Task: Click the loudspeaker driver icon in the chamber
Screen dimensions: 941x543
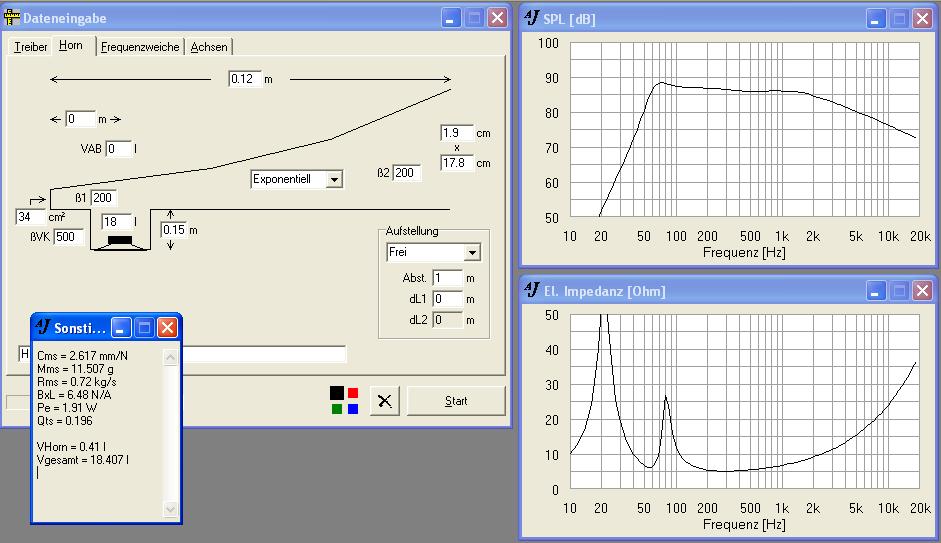Action: (x=120, y=241)
